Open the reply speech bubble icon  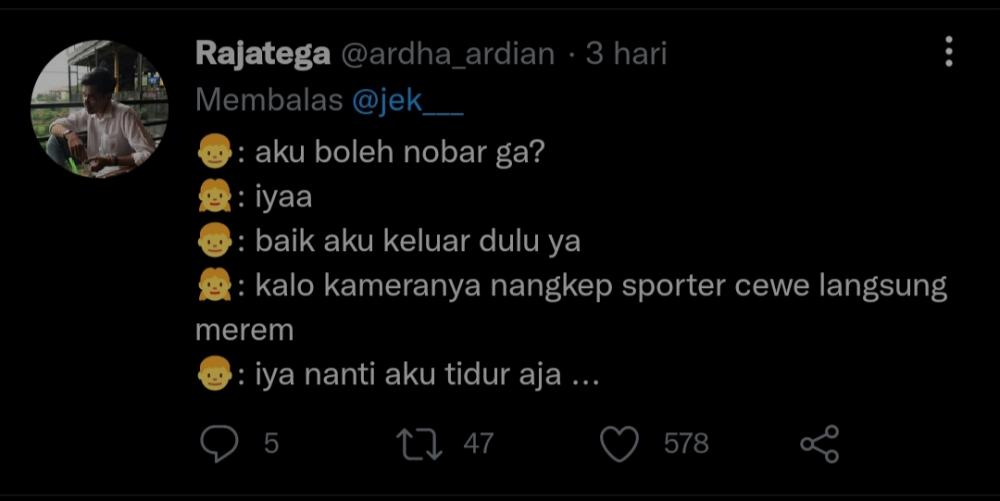219,443
